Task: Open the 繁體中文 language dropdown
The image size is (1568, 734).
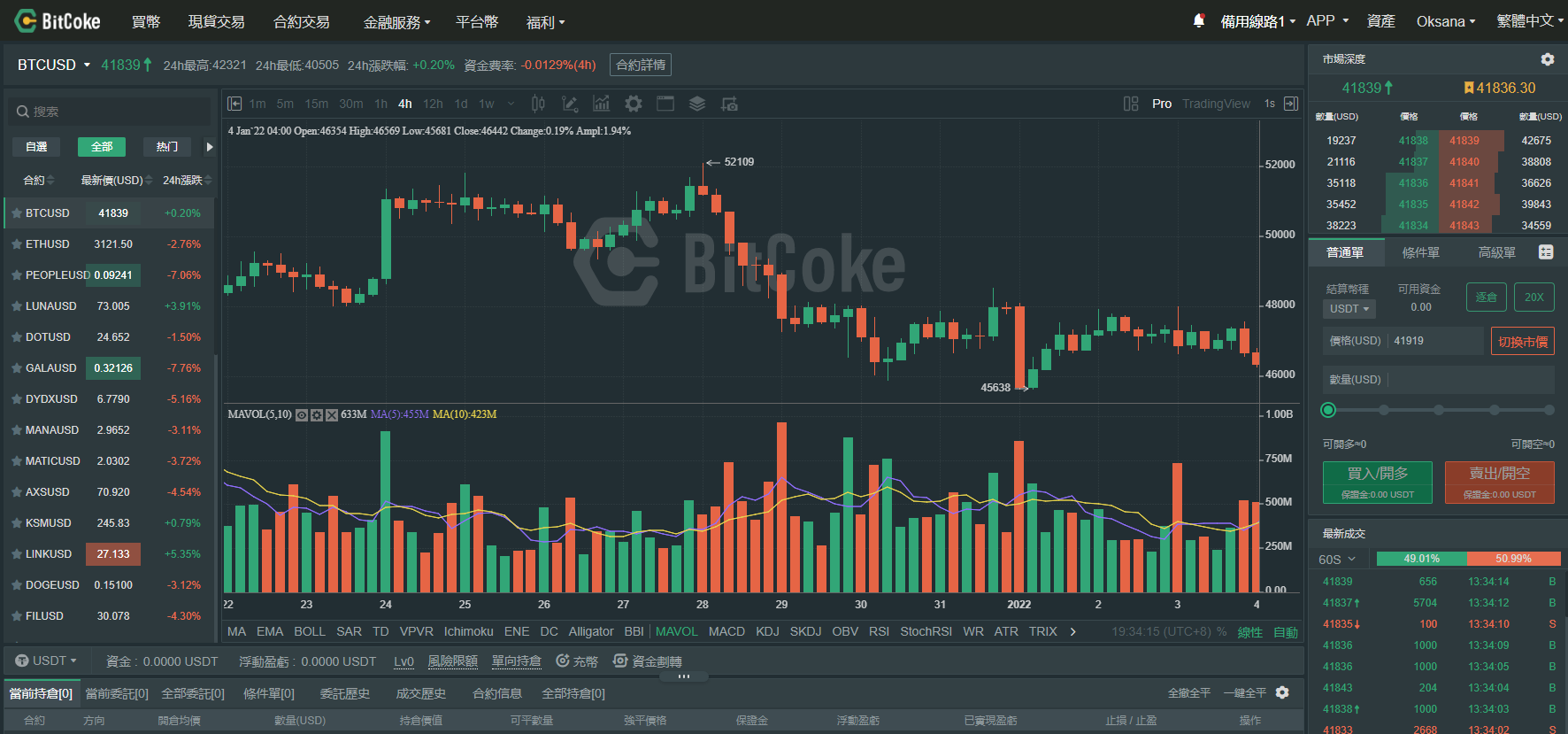Action: [x=1531, y=20]
